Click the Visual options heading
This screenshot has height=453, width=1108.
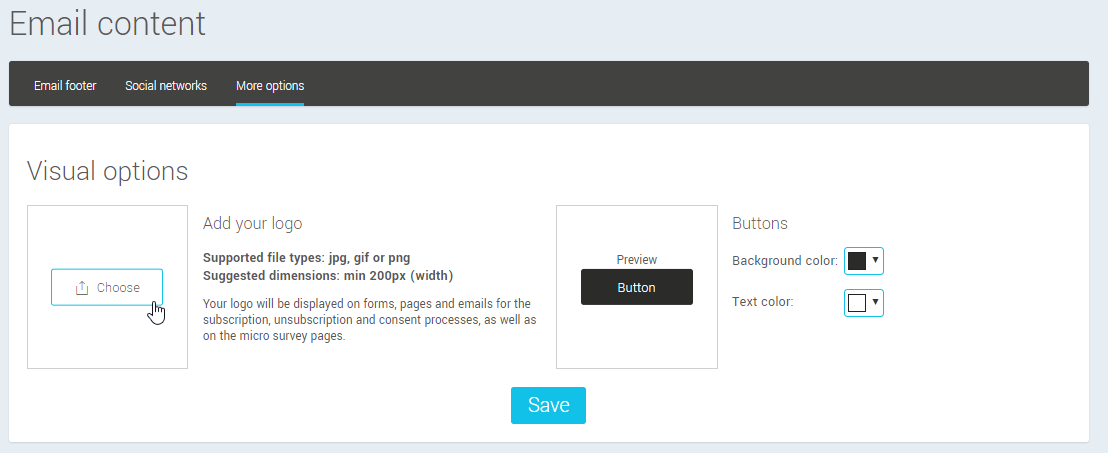[x=107, y=171]
